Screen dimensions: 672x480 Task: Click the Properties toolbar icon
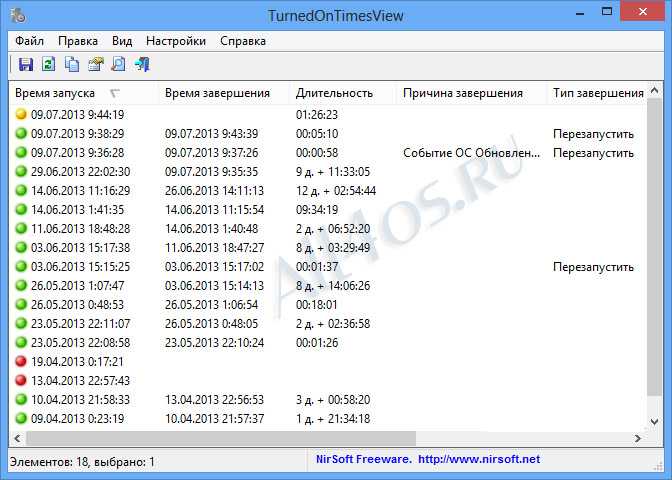[x=96, y=64]
